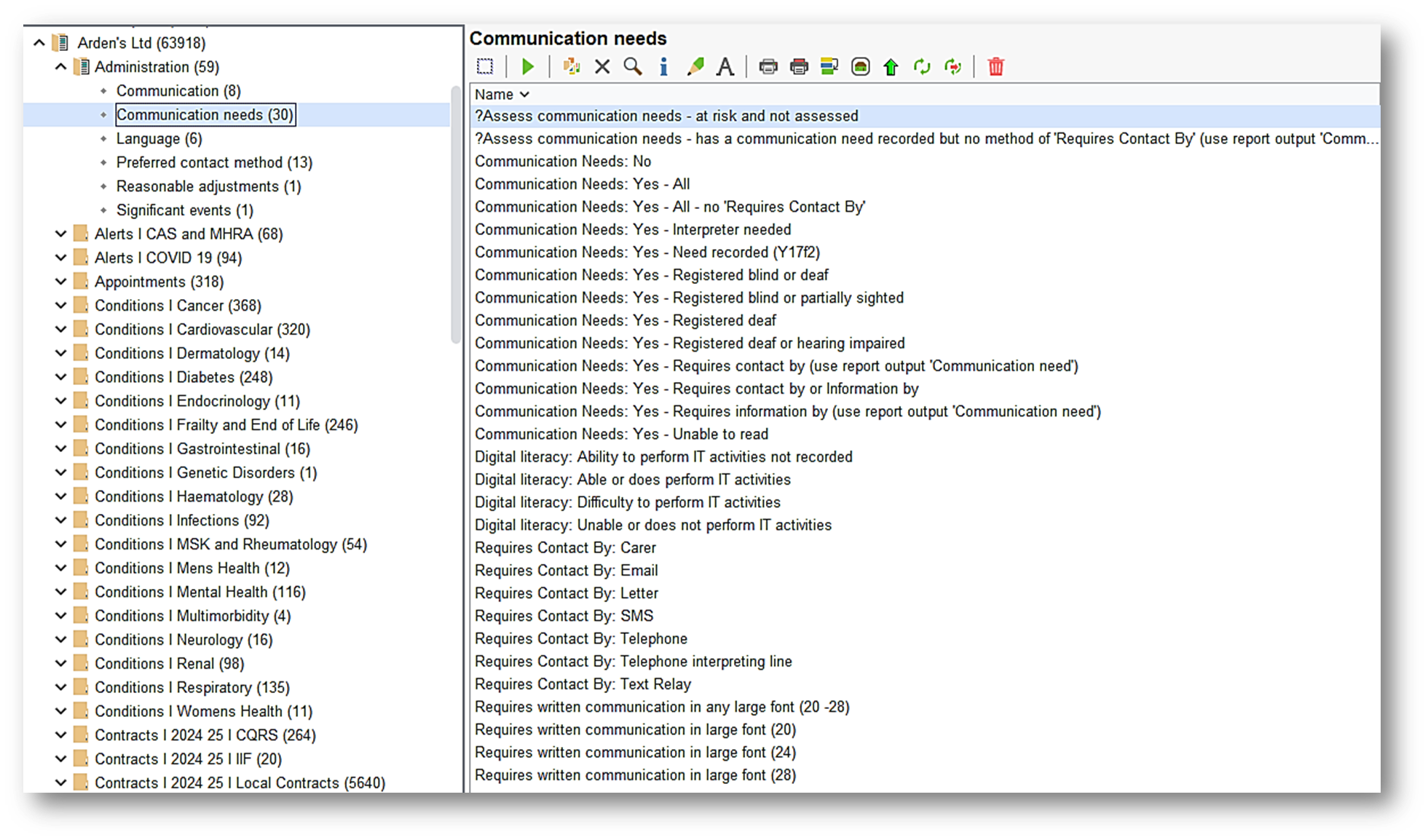Click the green pencil edit icon

[x=695, y=67]
